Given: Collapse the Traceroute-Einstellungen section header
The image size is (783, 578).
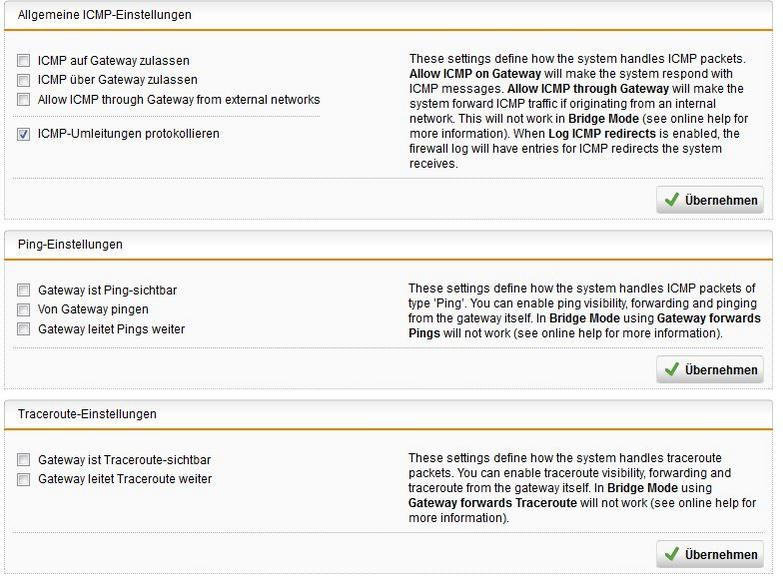Looking at the screenshot, I should 87,414.
